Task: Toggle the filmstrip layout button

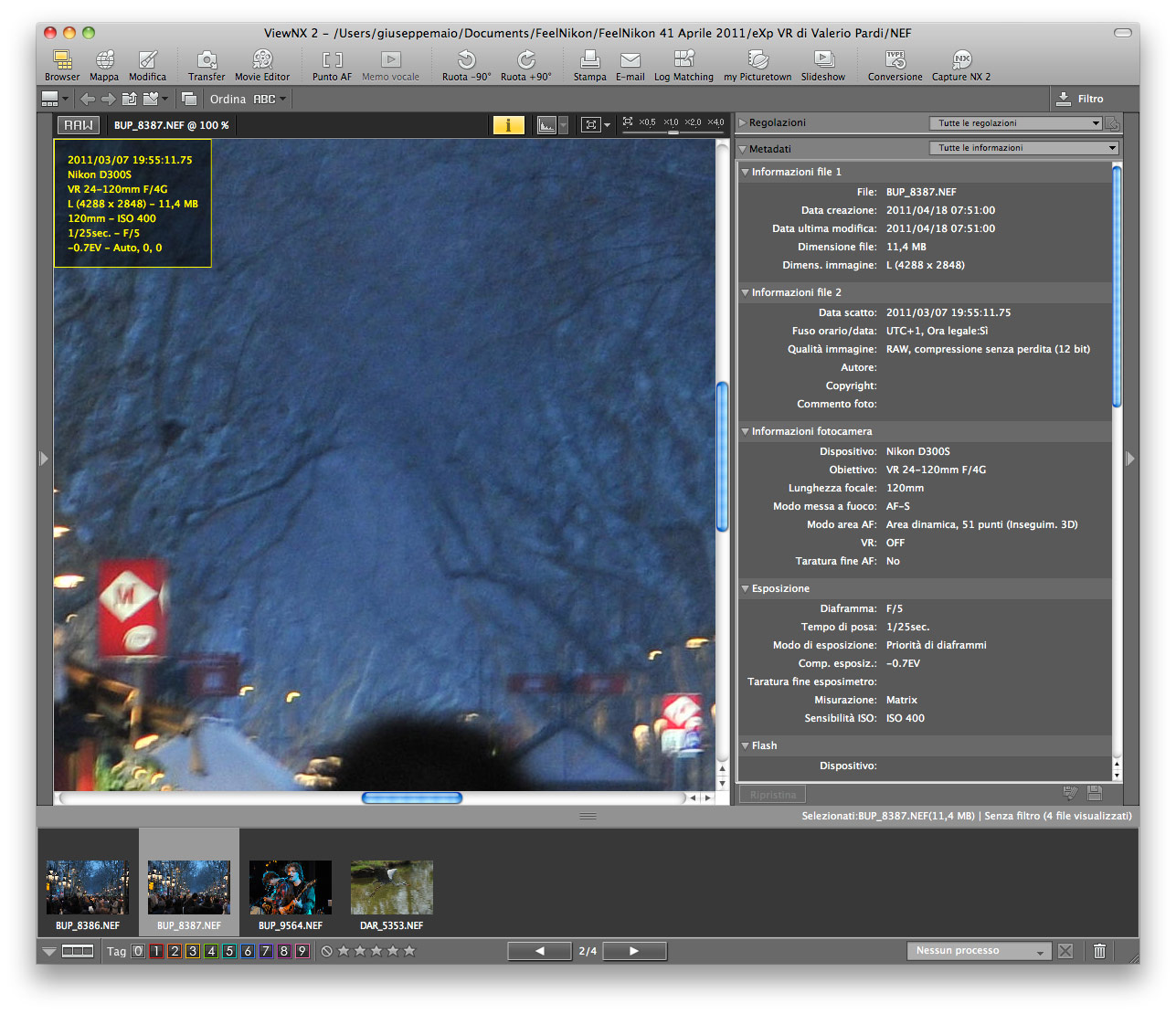Action: coord(78,951)
